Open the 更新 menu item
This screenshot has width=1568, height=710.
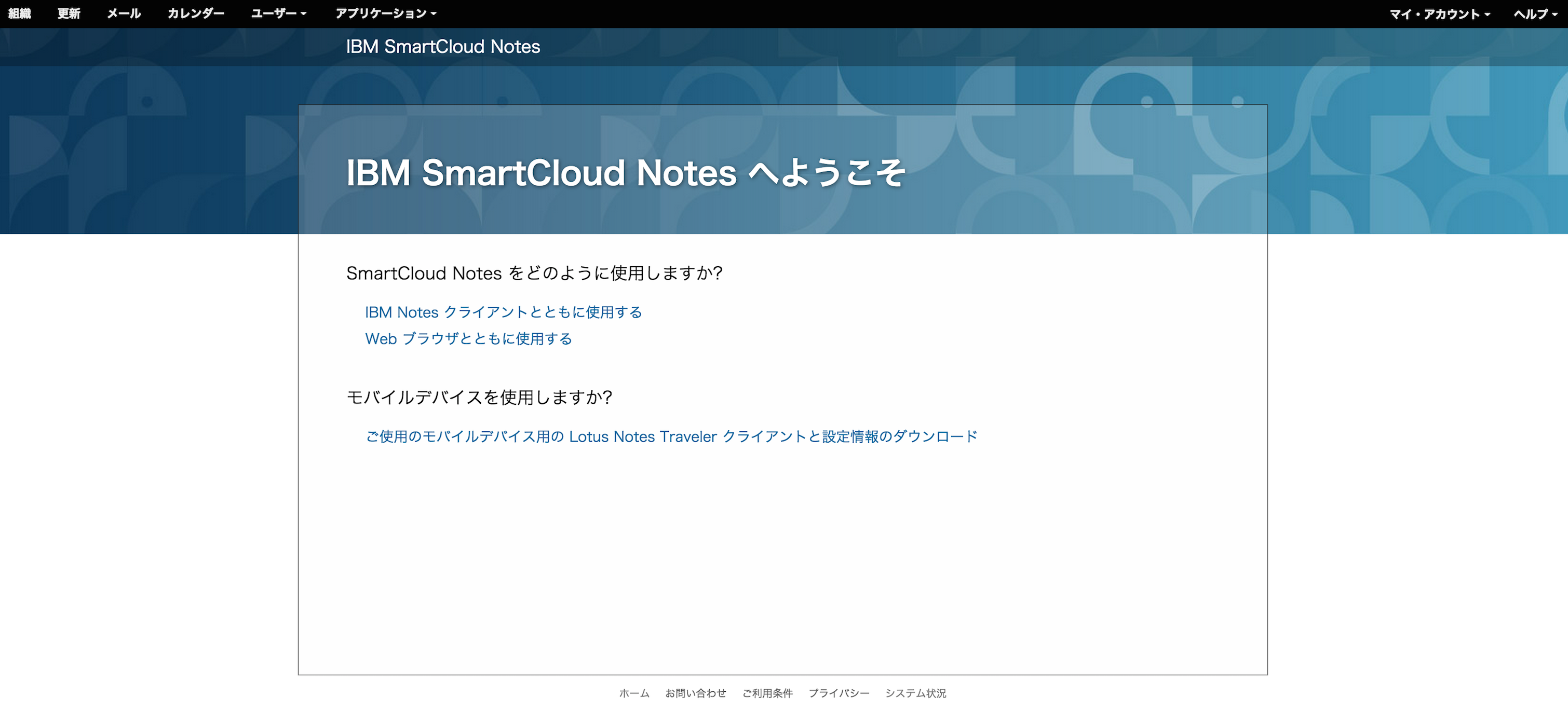pos(69,13)
